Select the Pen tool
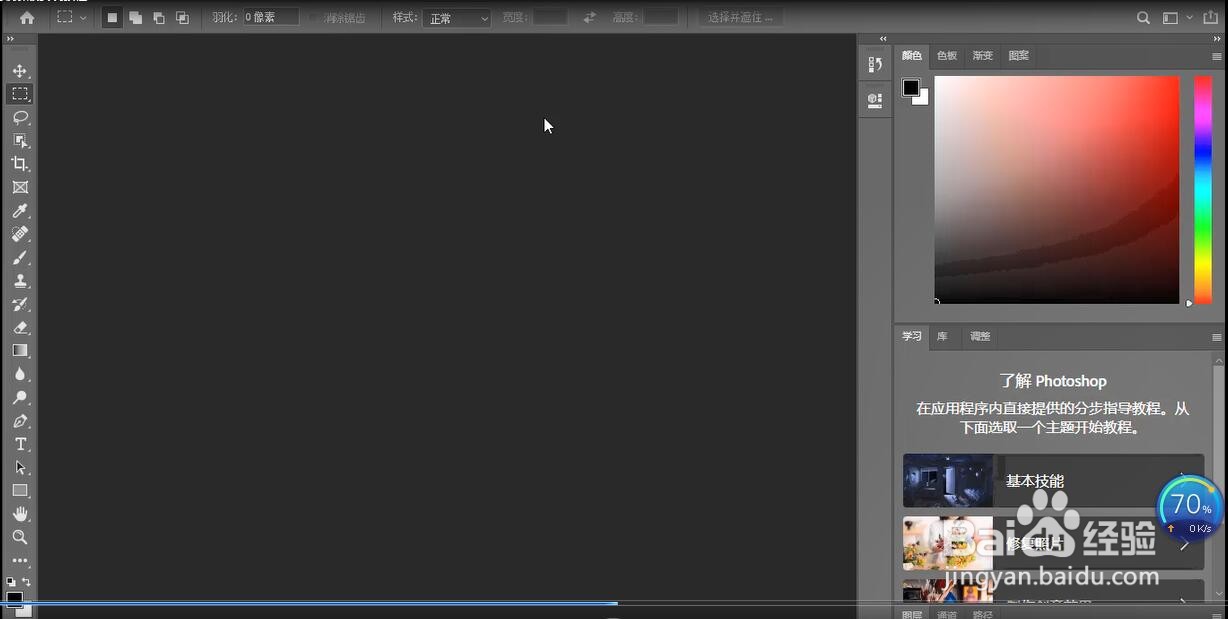 coord(20,421)
